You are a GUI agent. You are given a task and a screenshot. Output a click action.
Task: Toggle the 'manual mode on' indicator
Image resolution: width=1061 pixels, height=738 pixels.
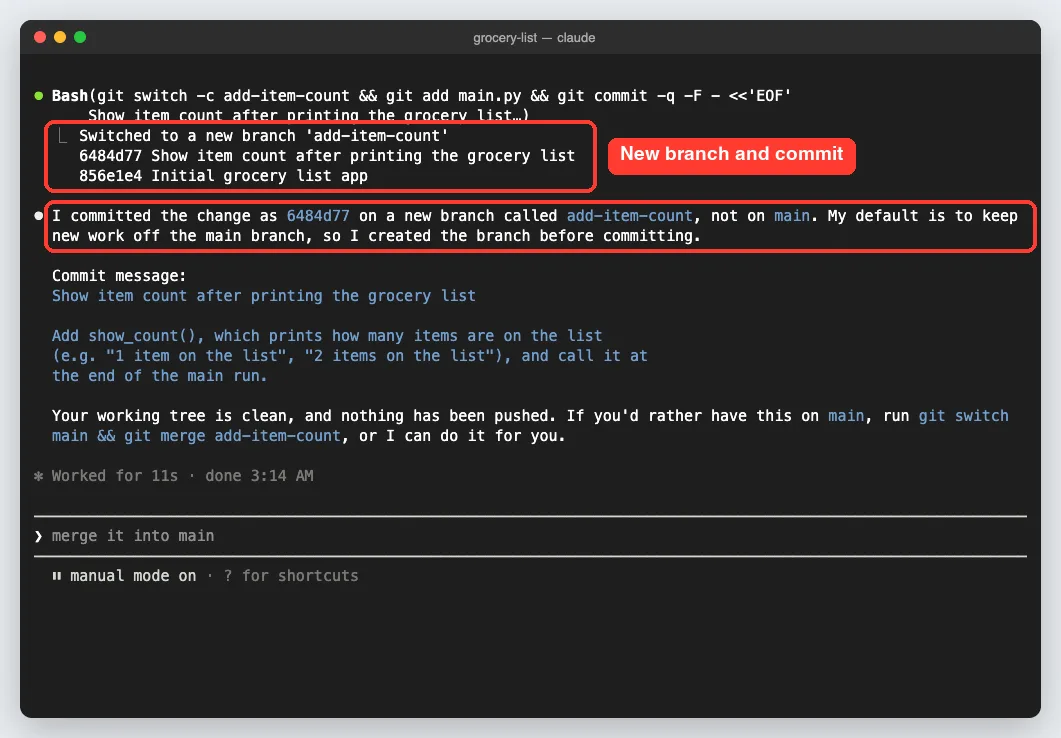(133, 576)
